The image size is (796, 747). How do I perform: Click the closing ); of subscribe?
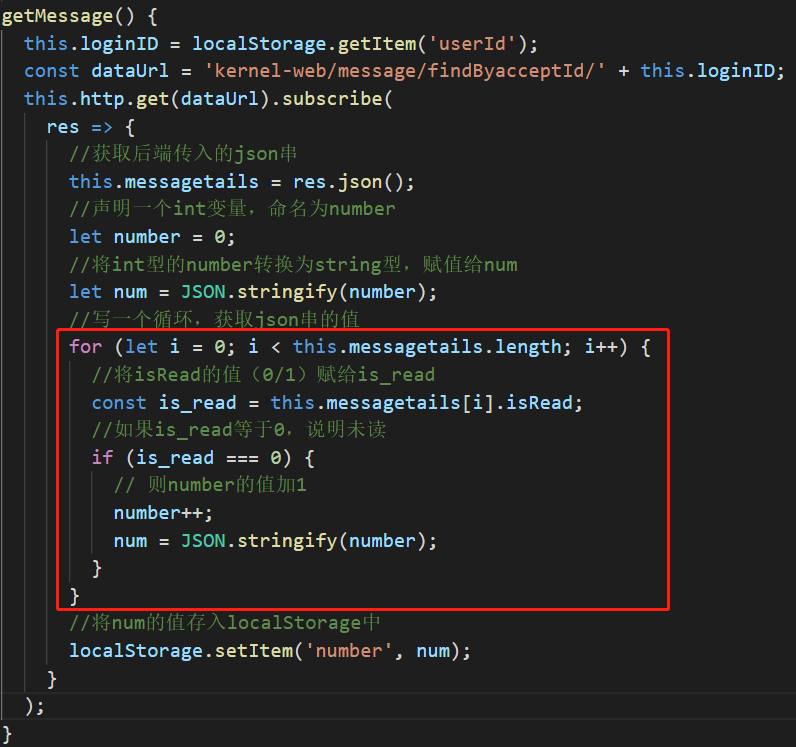tap(35, 706)
